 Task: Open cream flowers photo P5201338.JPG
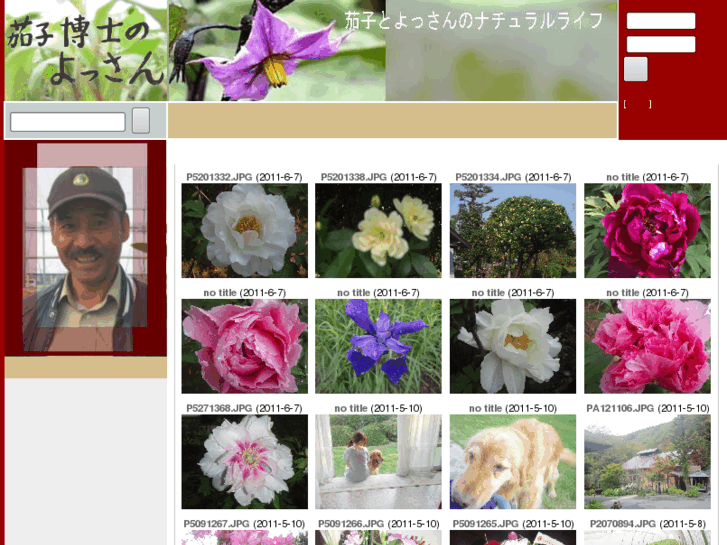(x=378, y=231)
